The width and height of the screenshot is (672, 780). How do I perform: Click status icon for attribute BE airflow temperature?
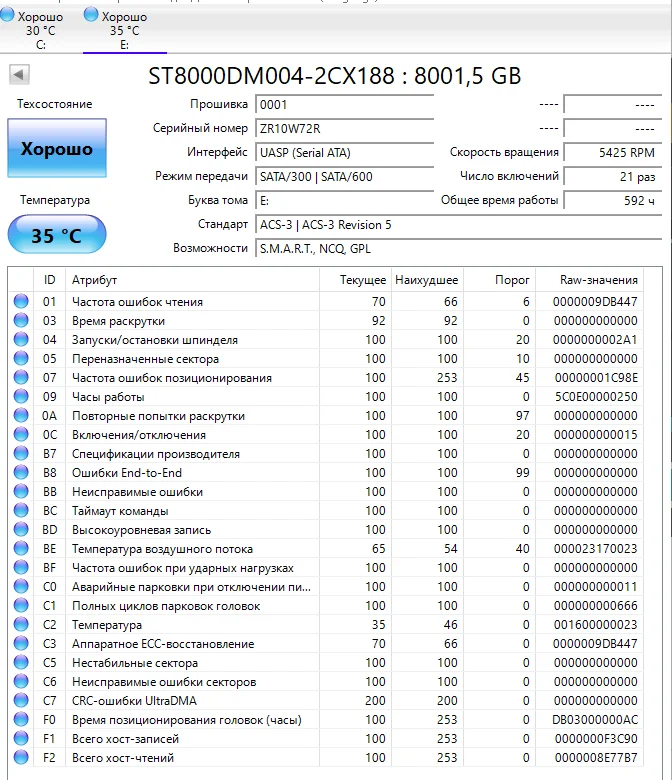coord(21,548)
